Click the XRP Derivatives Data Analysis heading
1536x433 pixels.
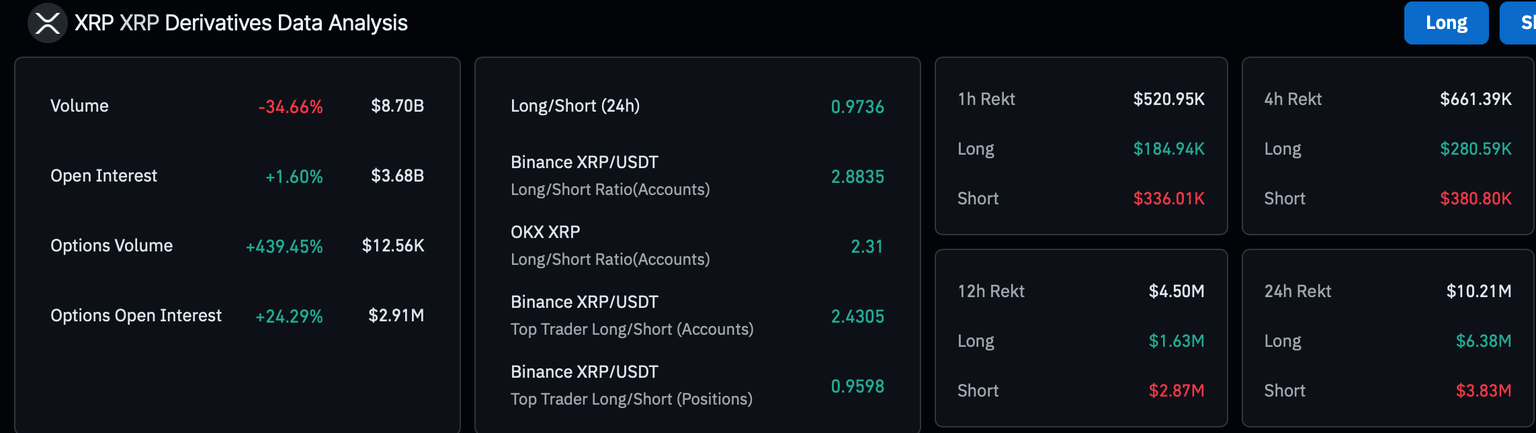[241, 23]
